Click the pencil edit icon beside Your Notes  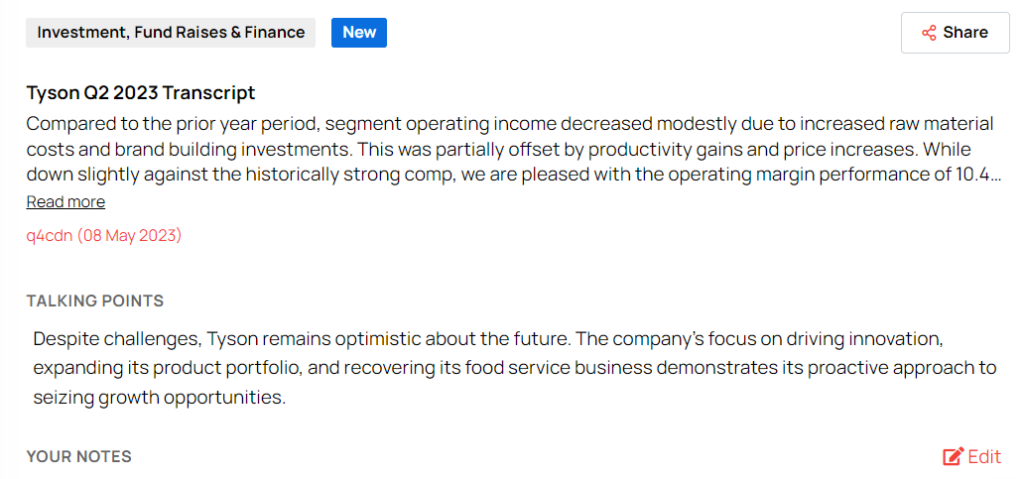[x=953, y=457]
